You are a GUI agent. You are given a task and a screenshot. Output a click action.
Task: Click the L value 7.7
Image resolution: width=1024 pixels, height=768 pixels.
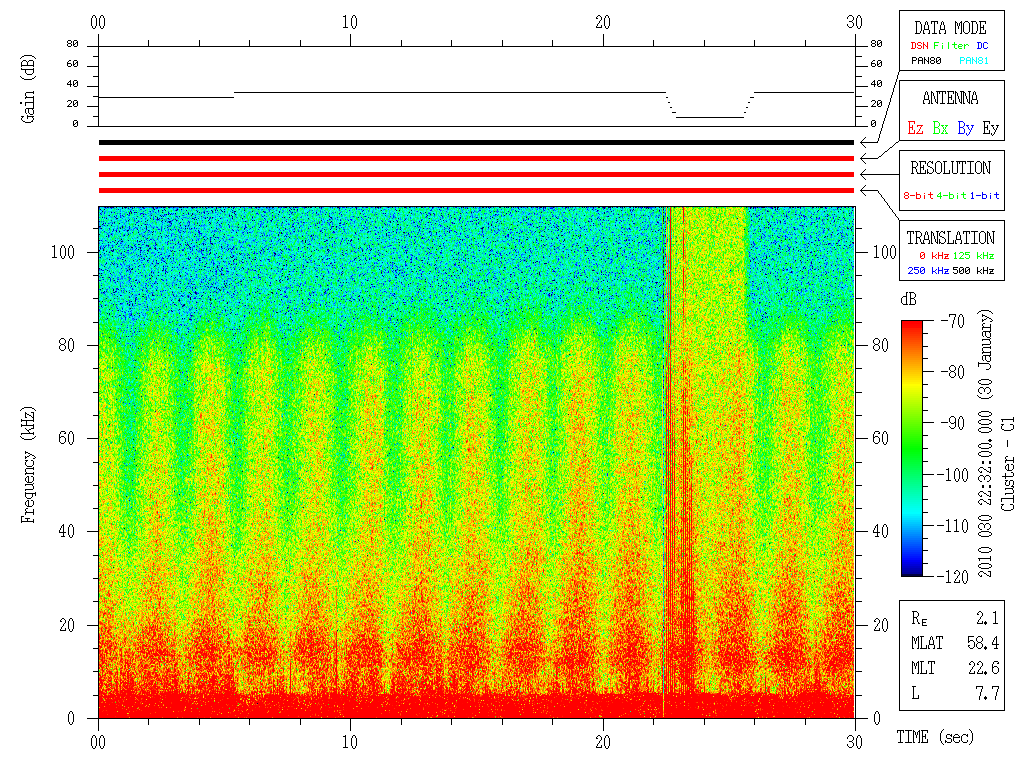987,694
